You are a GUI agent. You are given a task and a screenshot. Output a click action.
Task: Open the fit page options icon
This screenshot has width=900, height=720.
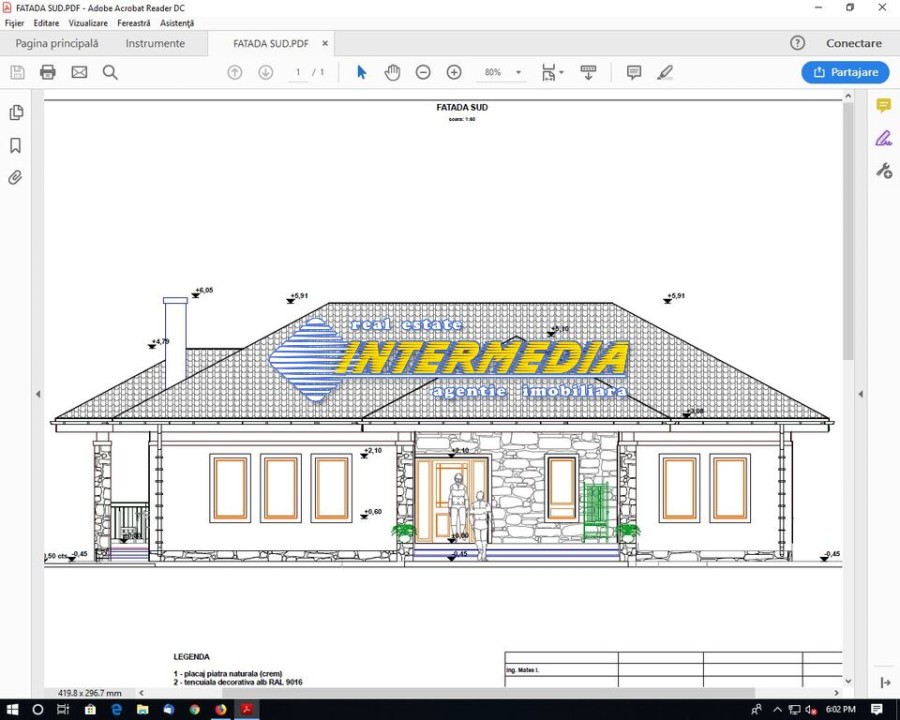(x=552, y=72)
